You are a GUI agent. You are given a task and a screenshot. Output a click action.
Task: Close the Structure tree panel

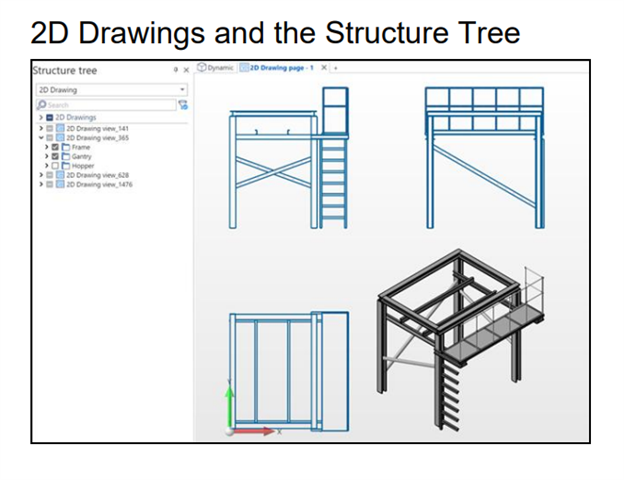click(186, 70)
